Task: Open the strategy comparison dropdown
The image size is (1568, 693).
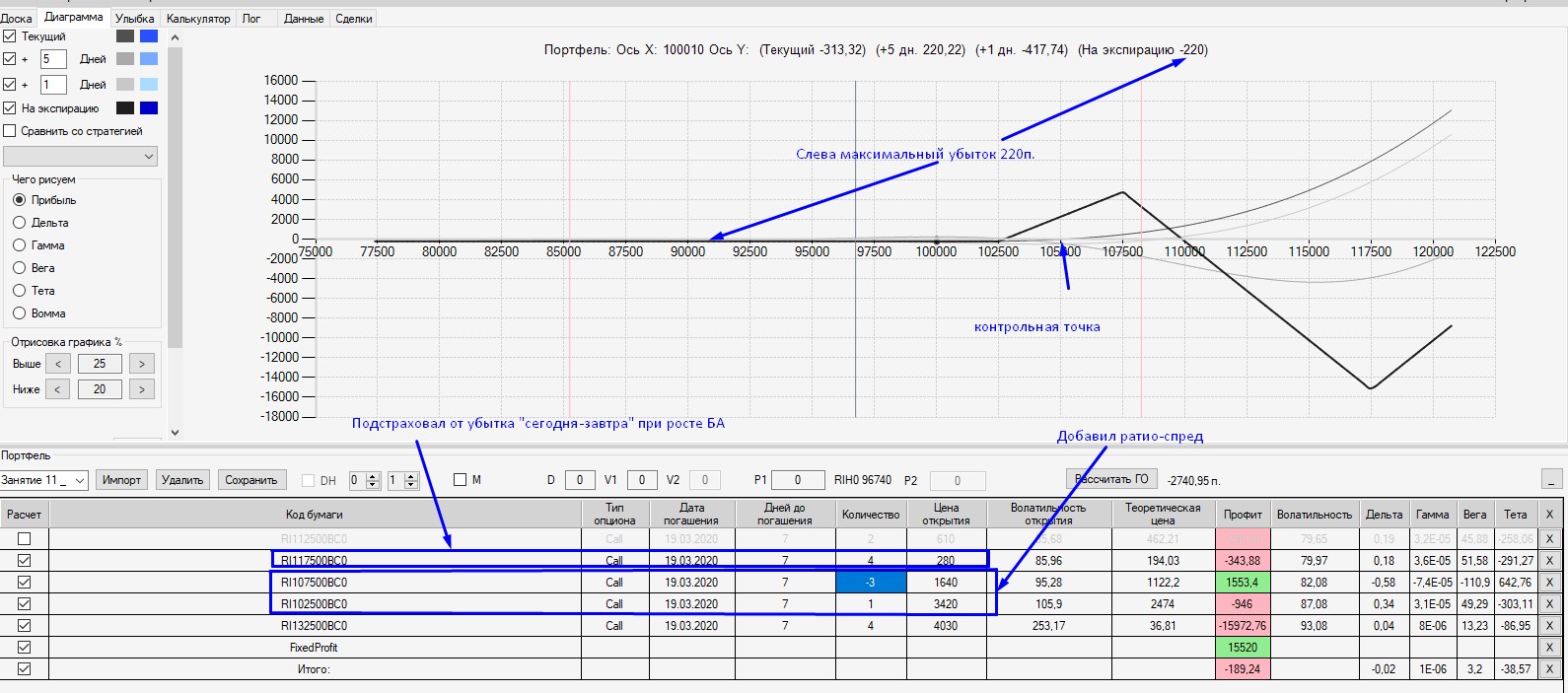Action: pyautogui.click(x=81, y=156)
